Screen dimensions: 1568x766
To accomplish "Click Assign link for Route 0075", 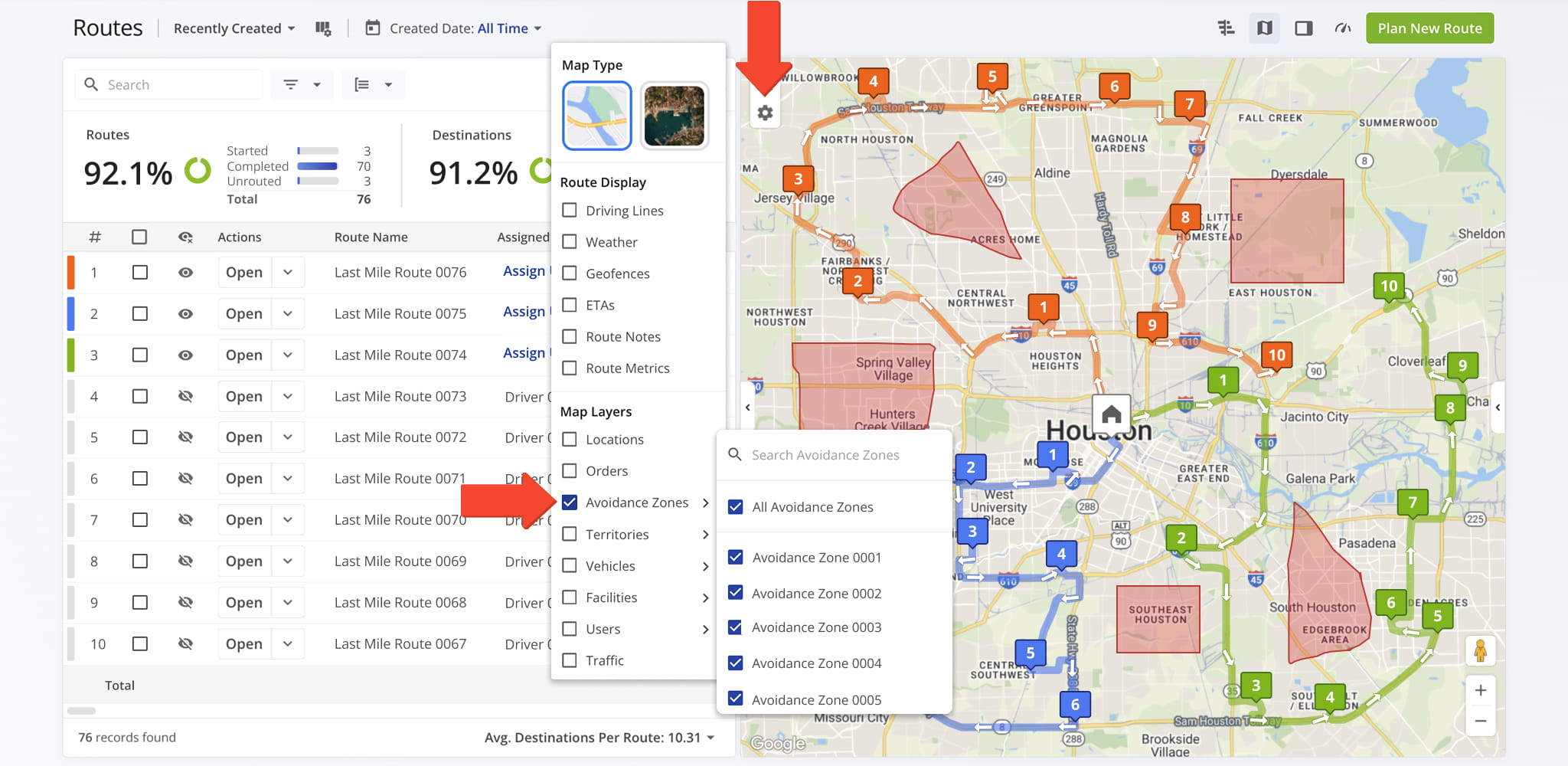I will [x=524, y=312].
